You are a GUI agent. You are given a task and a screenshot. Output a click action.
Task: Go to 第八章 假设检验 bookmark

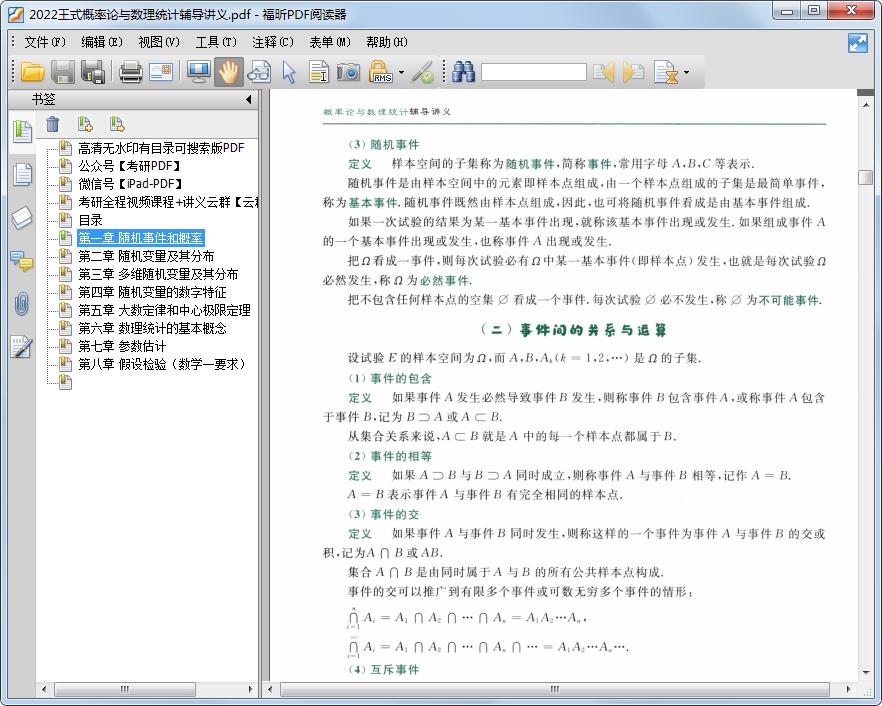(x=162, y=364)
